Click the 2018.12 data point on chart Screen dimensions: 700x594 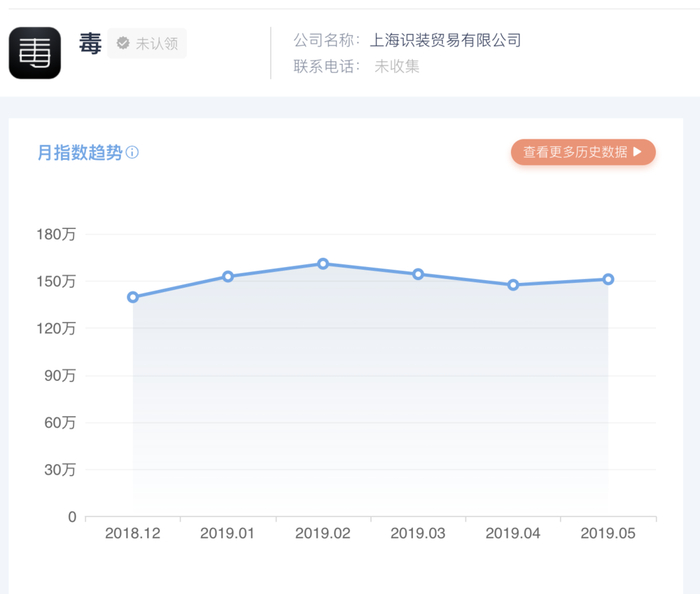(133, 297)
